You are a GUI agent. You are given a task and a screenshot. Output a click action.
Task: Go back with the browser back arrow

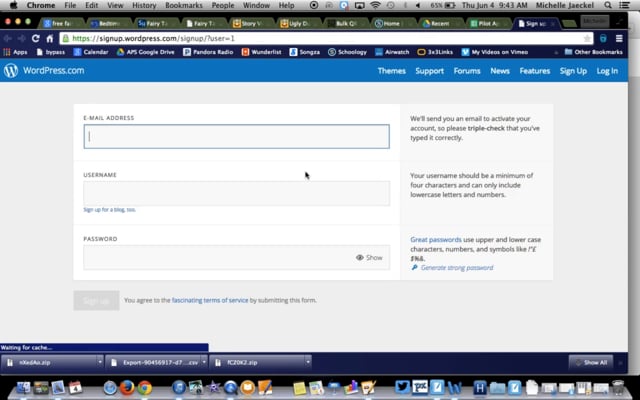(7, 38)
